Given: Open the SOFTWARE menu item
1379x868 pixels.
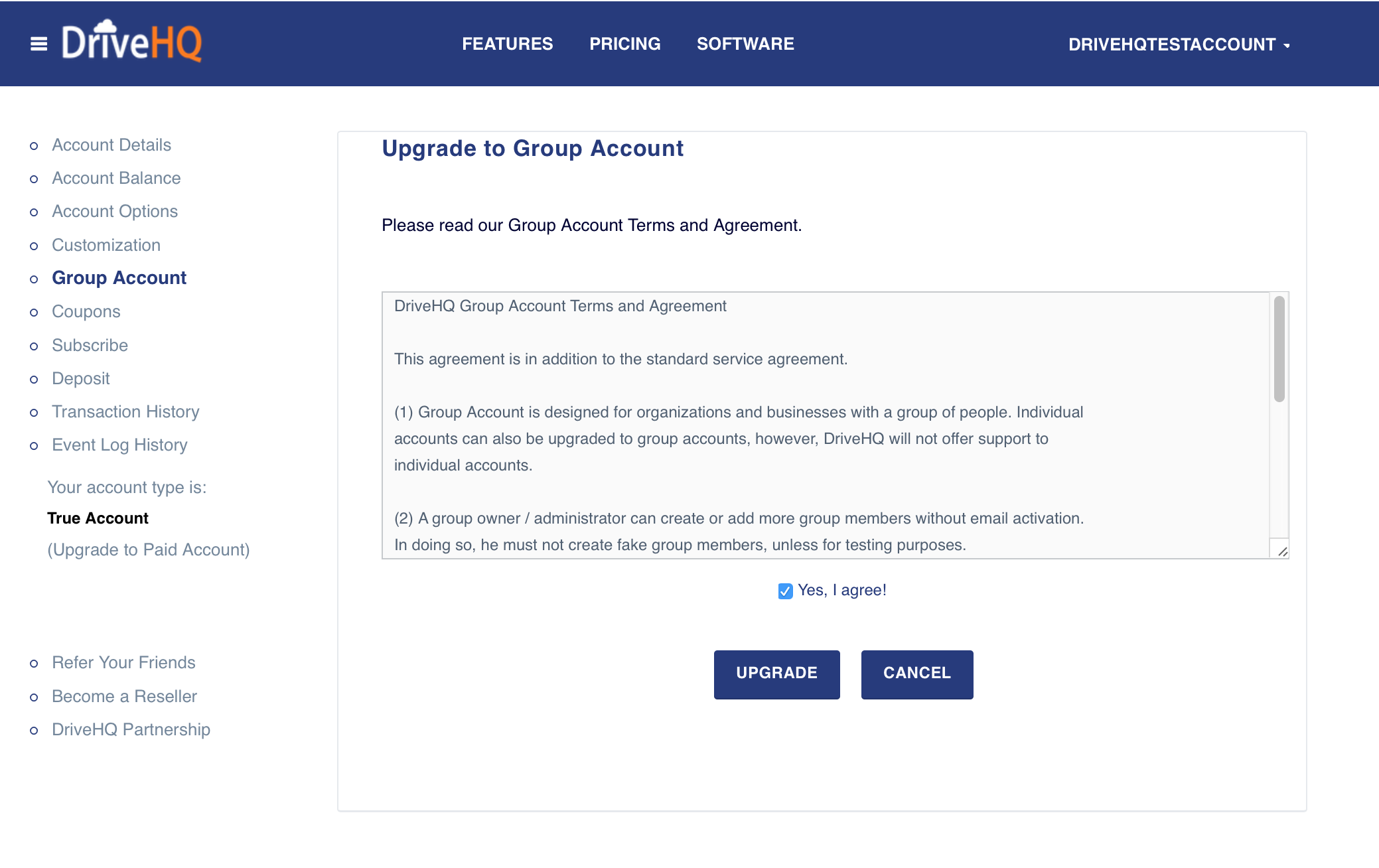Looking at the screenshot, I should 745,44.
